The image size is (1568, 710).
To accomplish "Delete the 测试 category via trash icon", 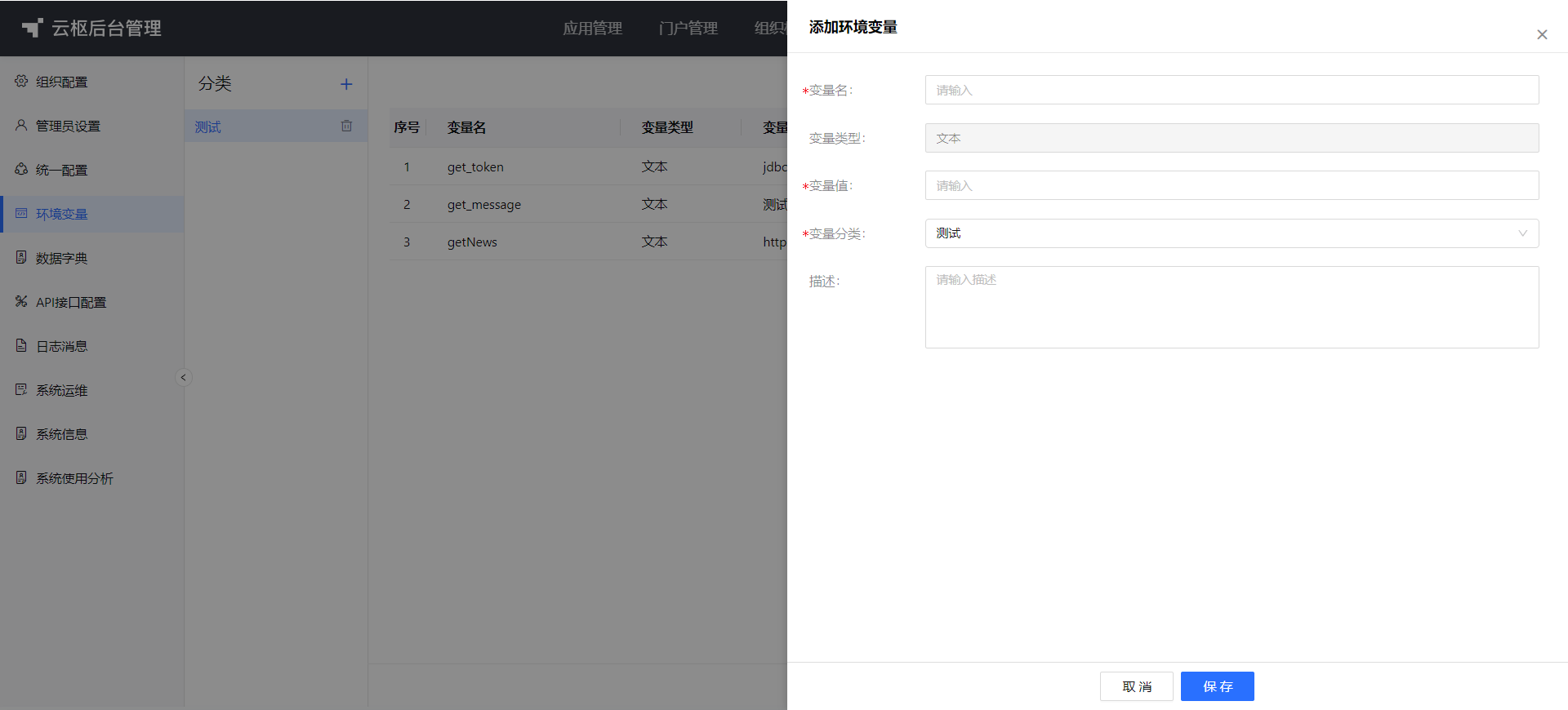I will click(346, 126).
